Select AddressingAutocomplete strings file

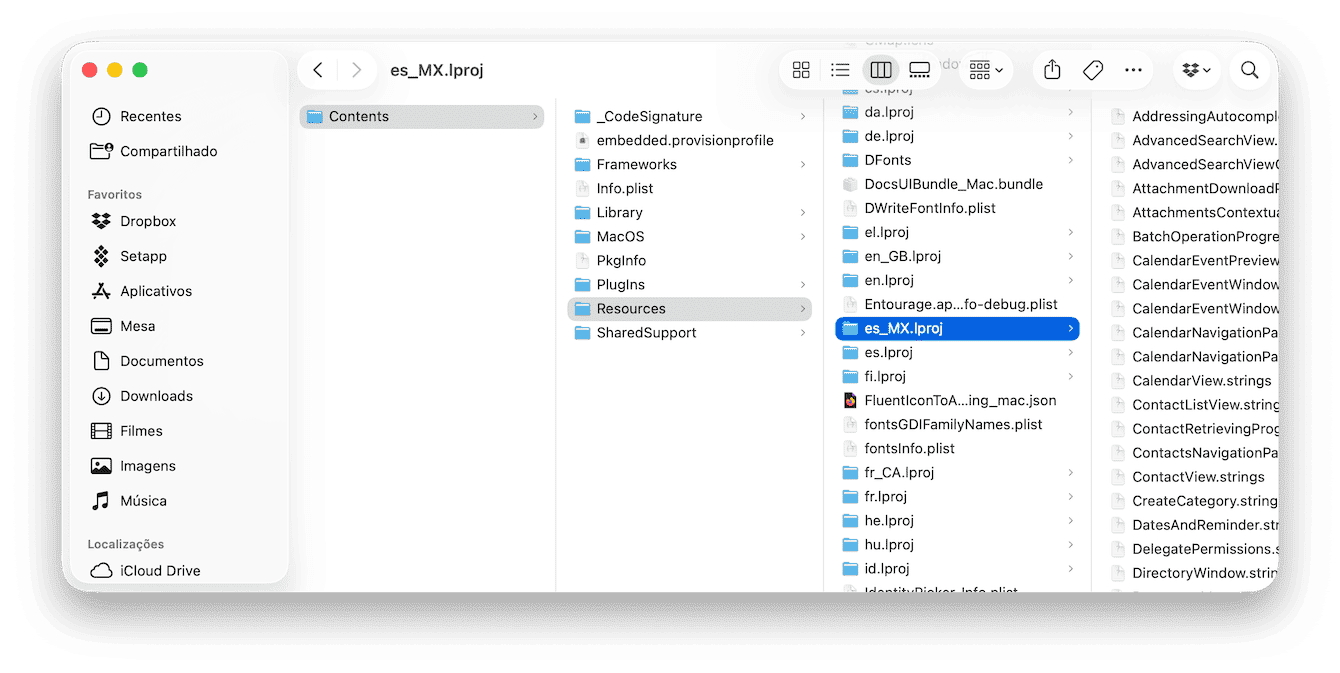[1192, 117]
